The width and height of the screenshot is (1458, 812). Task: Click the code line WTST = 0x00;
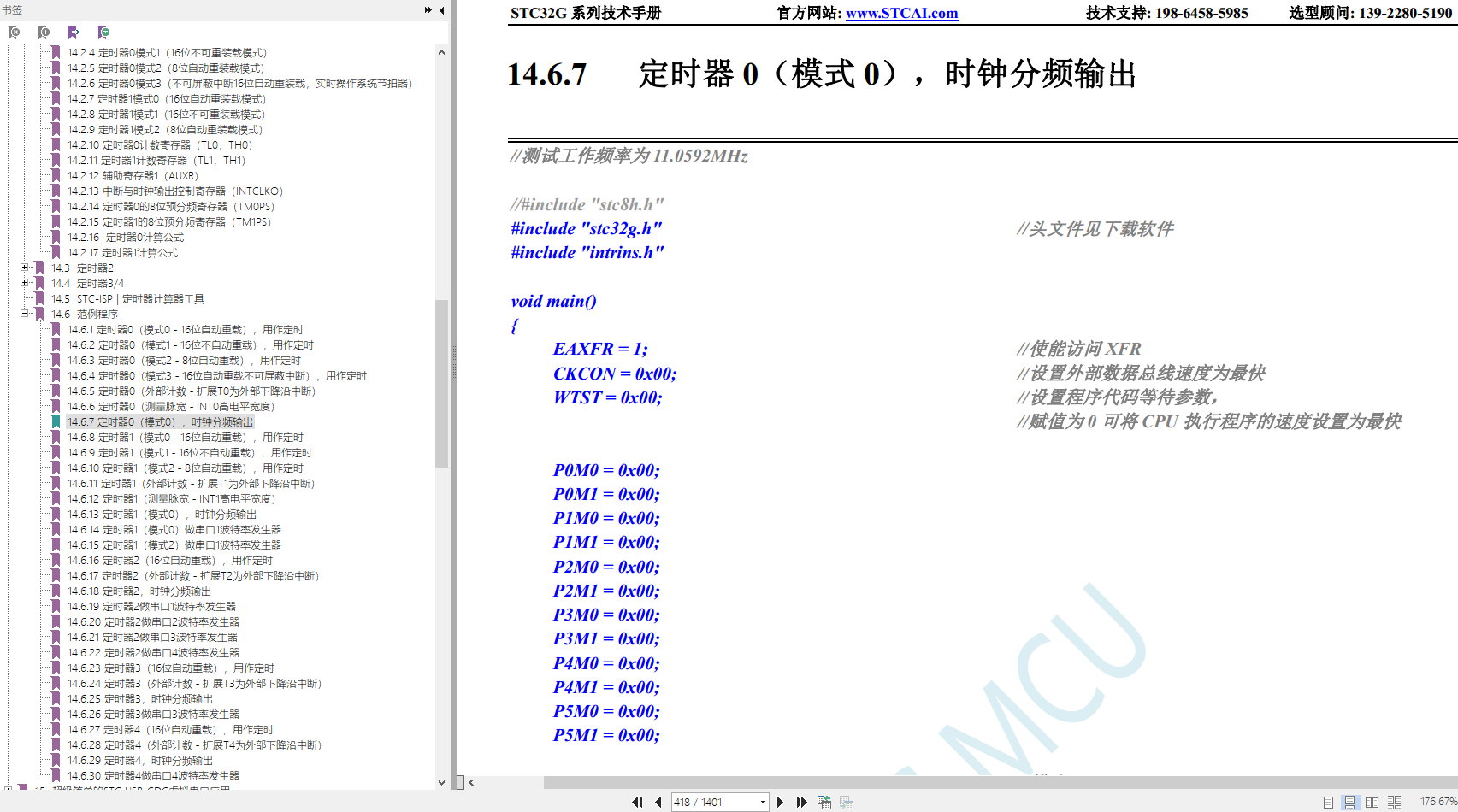coord(608,397)
